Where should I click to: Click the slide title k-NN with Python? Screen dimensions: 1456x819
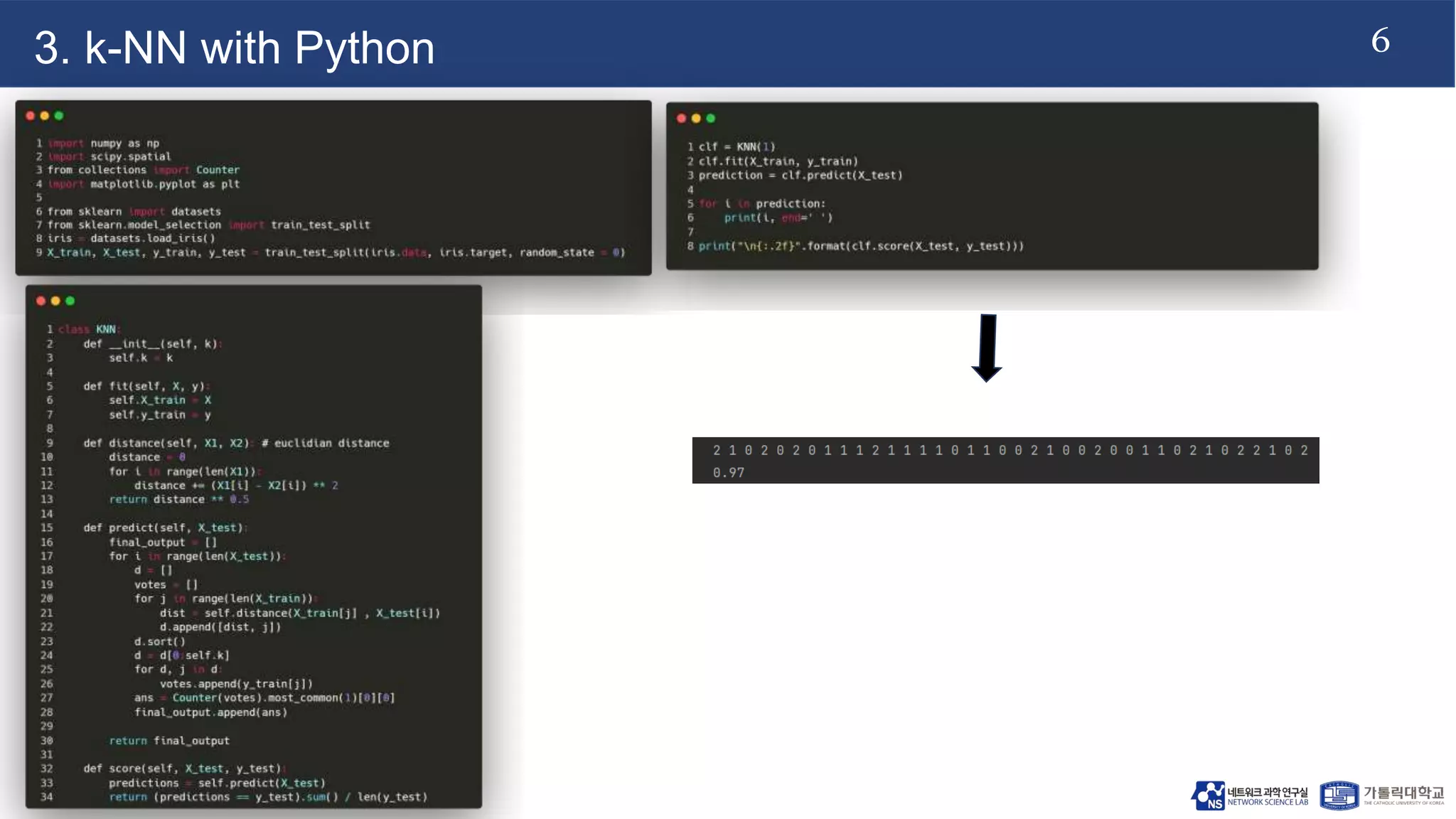(x=234, y=48)
